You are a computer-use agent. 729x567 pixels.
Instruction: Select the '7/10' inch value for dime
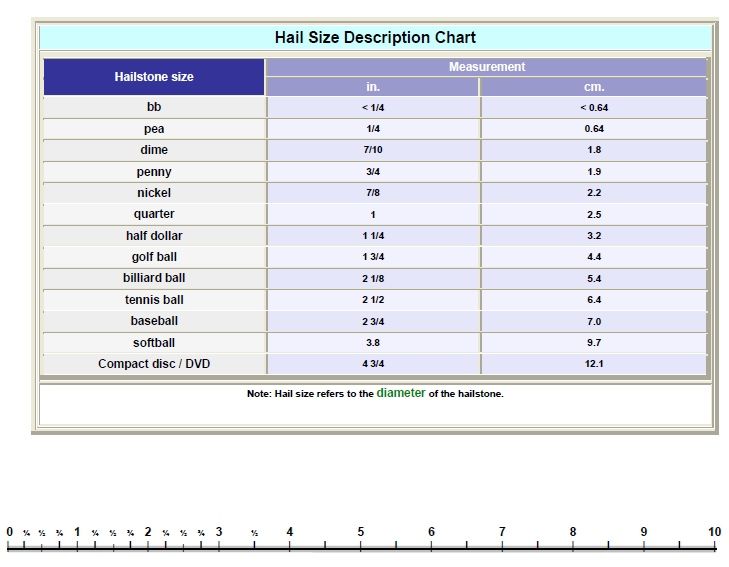click(x=373, y=150)
